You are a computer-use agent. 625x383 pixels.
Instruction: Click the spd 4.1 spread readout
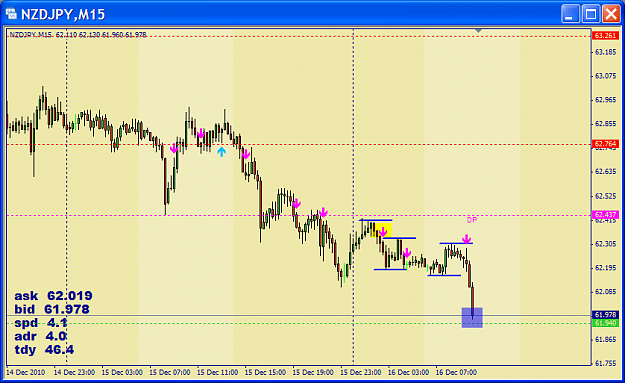click(41, 323)
